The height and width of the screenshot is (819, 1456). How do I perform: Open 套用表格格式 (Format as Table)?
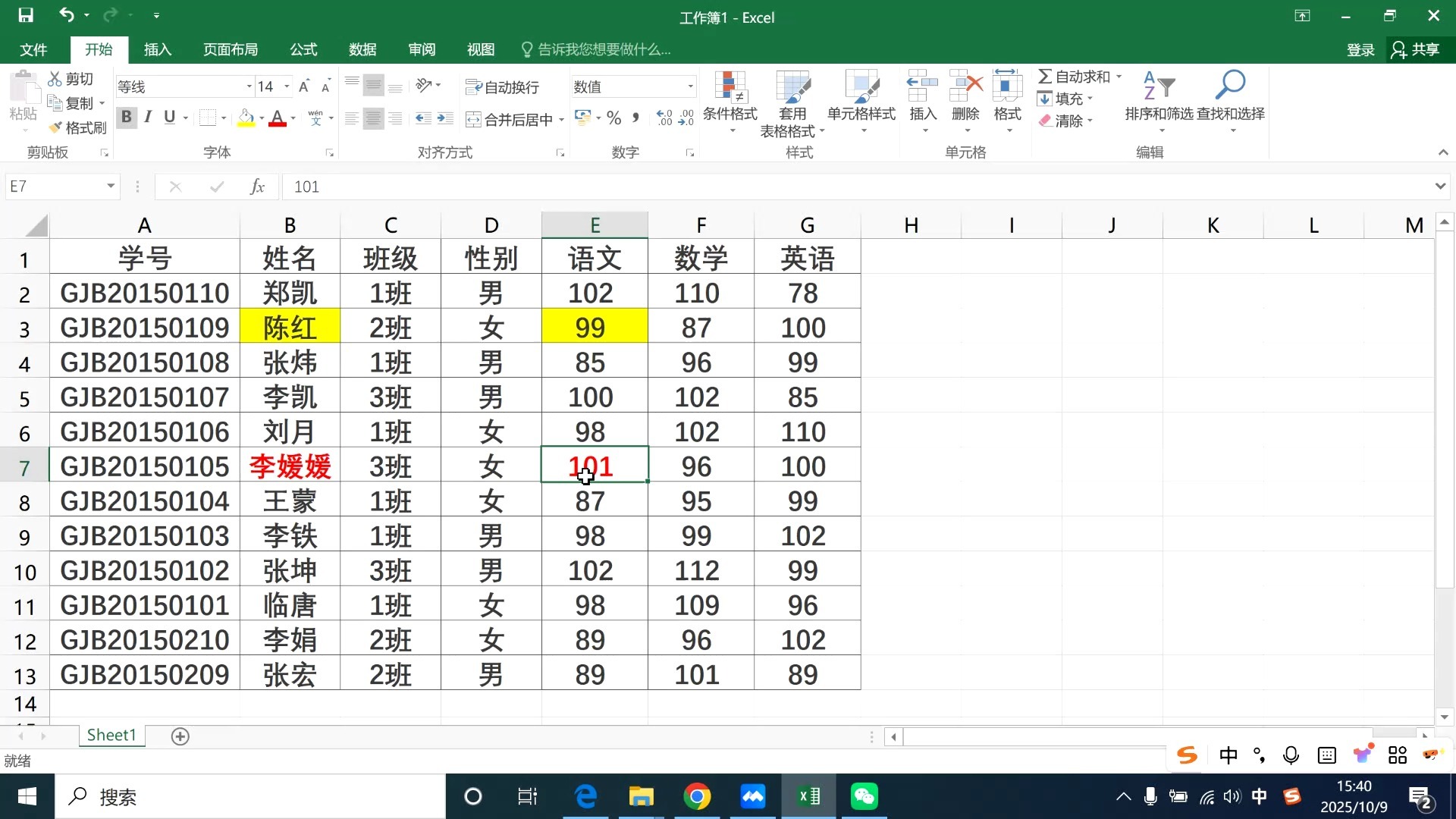pyautogui.click(x=792, y=102)
